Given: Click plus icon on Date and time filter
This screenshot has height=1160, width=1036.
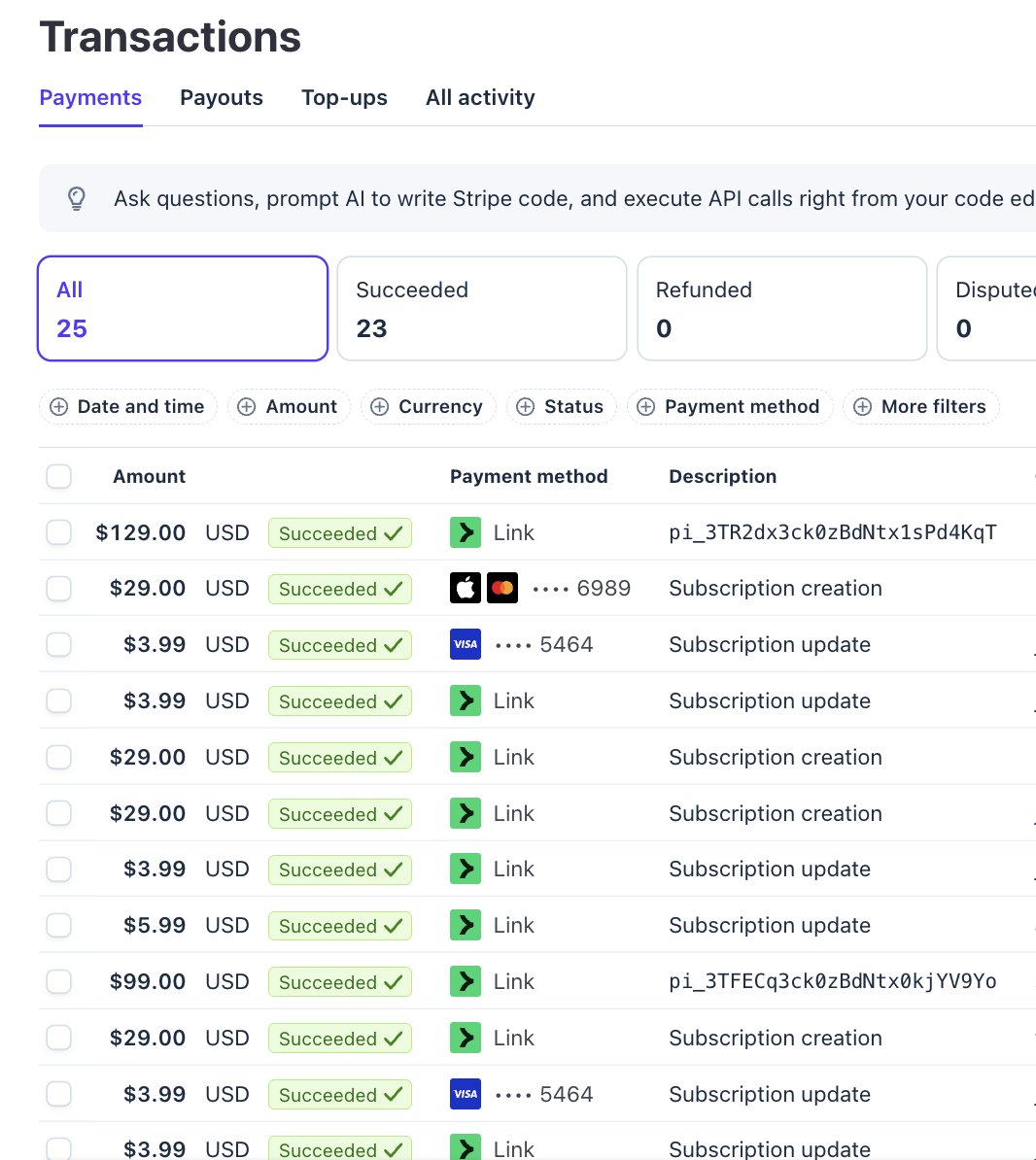Looking at the screenshot, I should pos(58,407).
